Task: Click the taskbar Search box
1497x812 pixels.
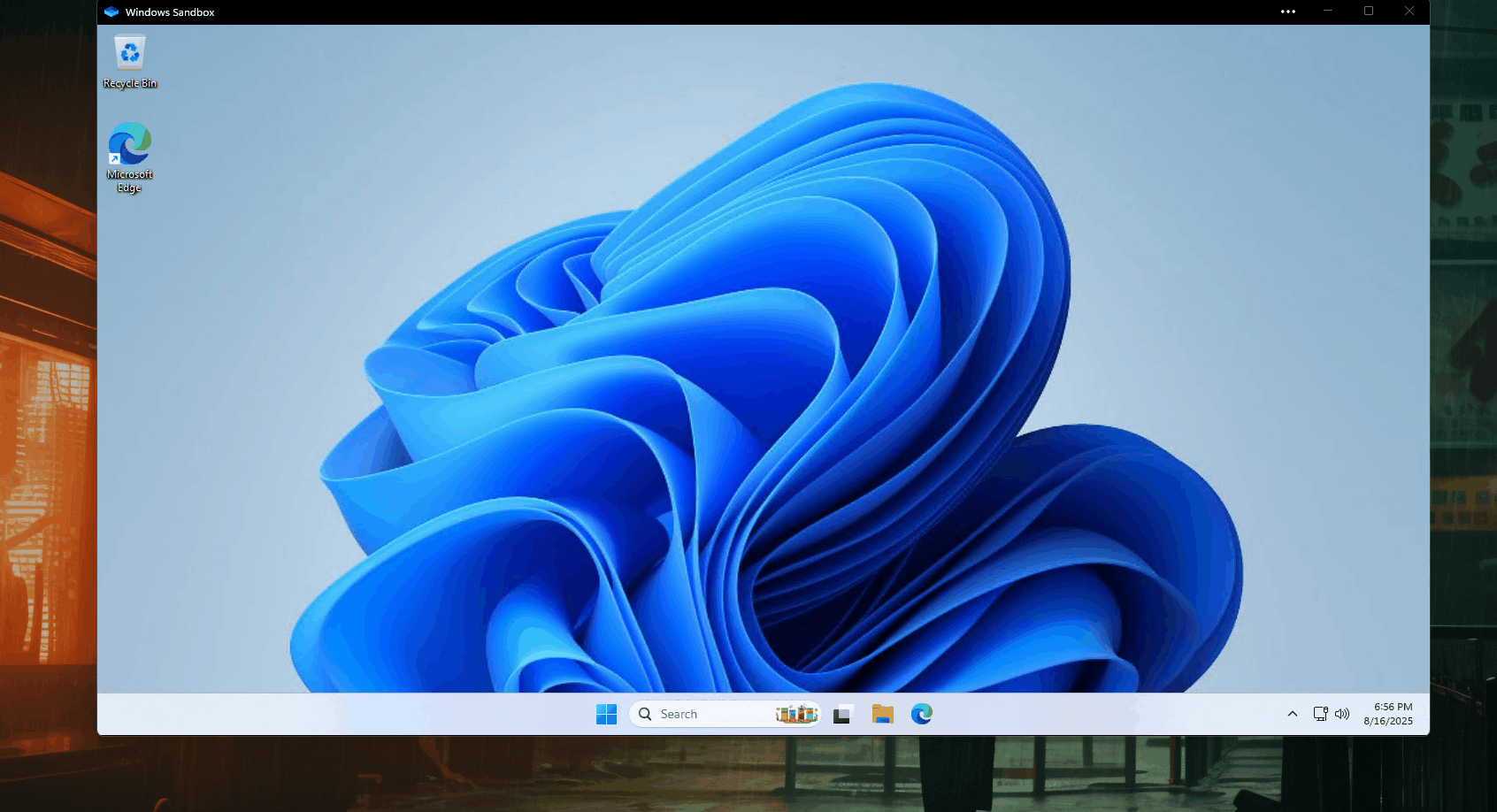Action: point(725,714)
